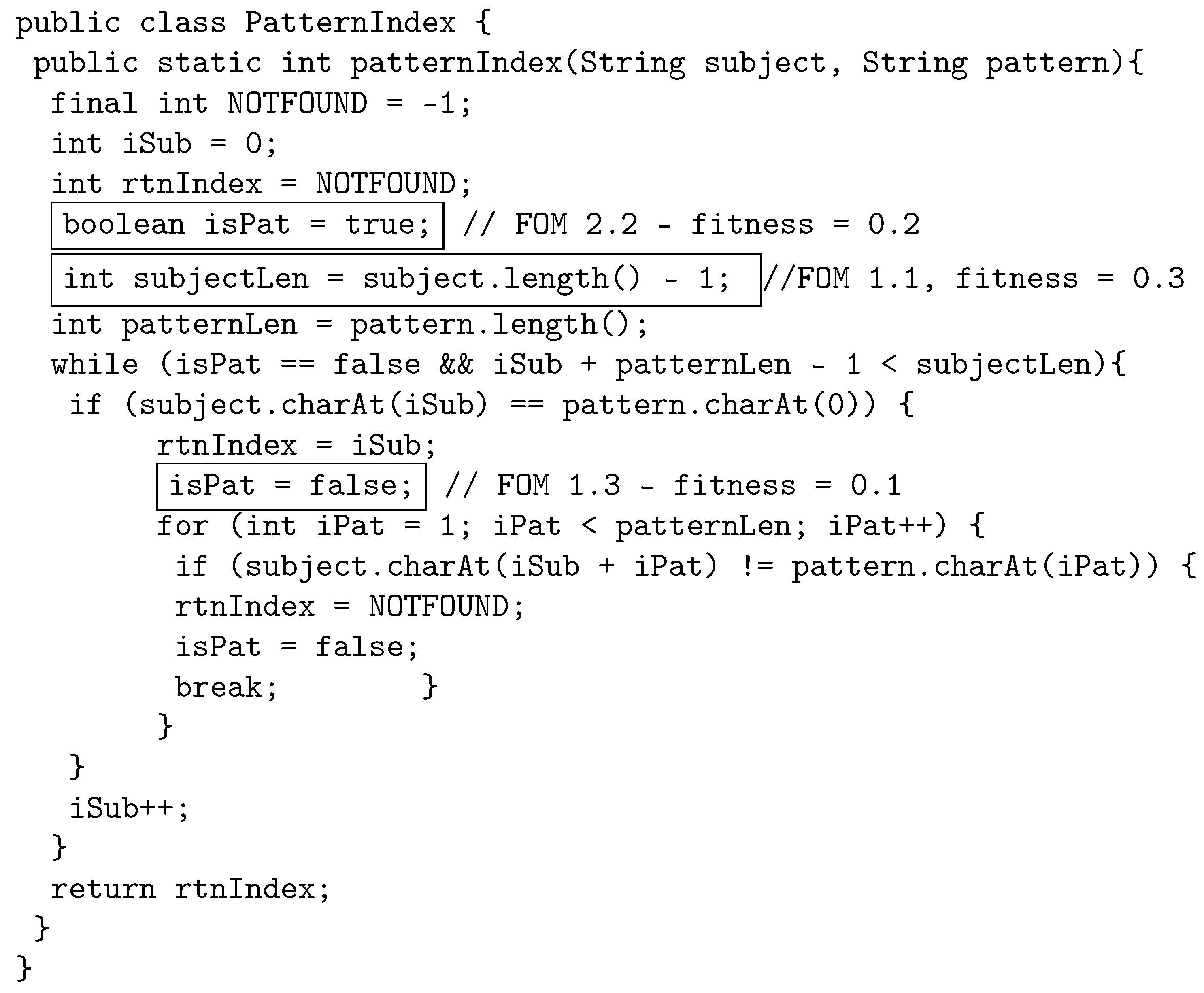The width and height of the screenshot is (1204, 993).
Task: Click the boxed subjectLen declaration statement
Action: (405, 280)
